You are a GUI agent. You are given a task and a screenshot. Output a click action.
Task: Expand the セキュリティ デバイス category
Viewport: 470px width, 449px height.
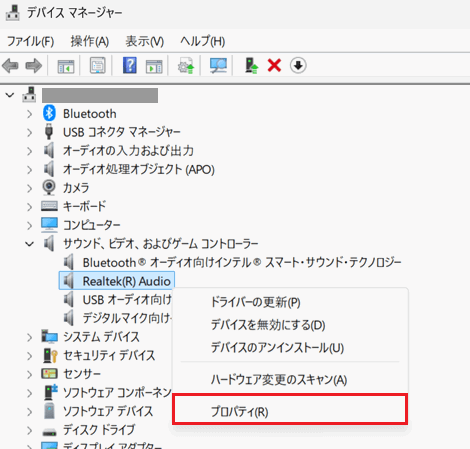point(30,356)
